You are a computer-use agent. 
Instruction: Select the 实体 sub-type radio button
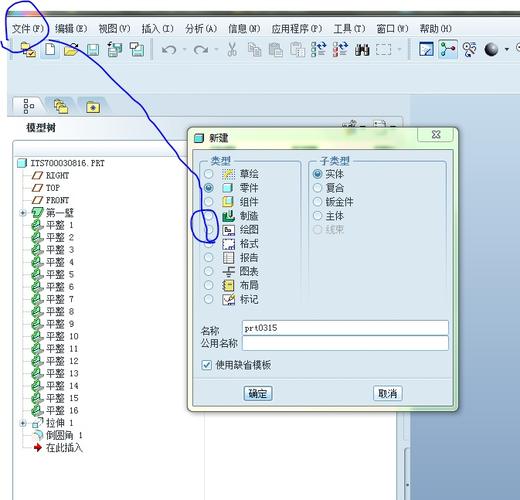point(318,174)
